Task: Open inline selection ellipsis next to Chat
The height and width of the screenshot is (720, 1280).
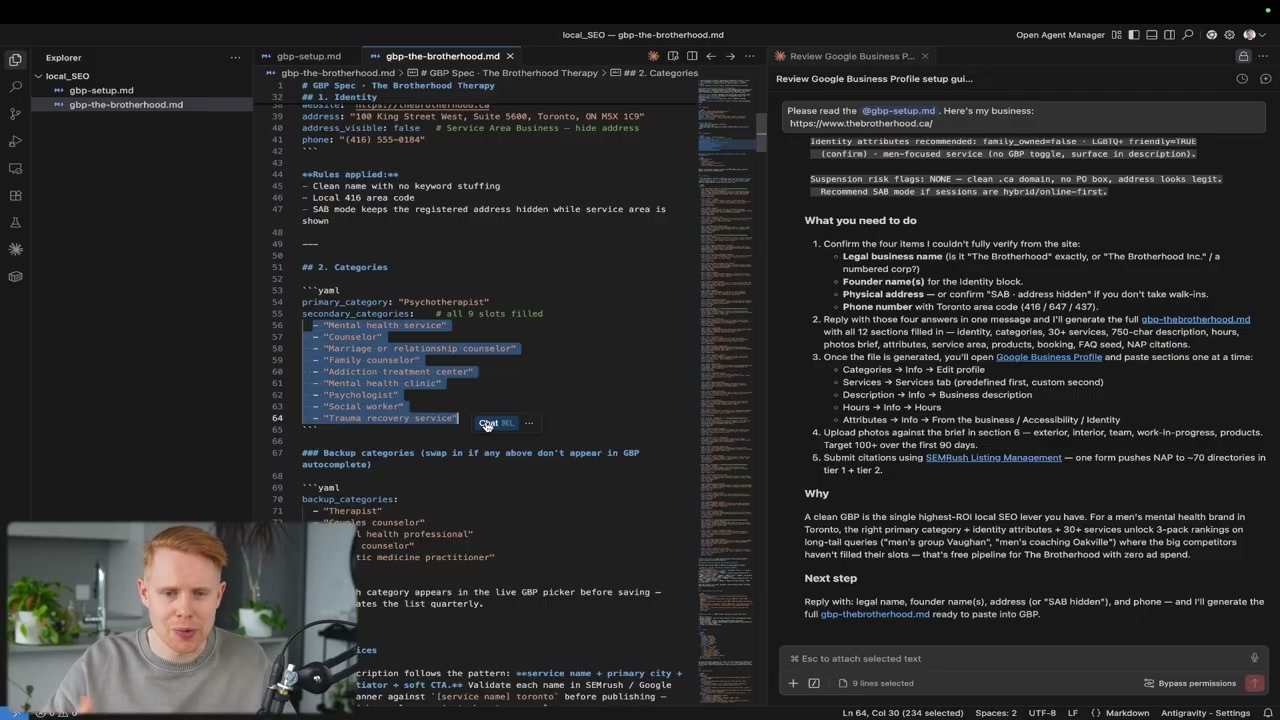Action: coord(529,423)
